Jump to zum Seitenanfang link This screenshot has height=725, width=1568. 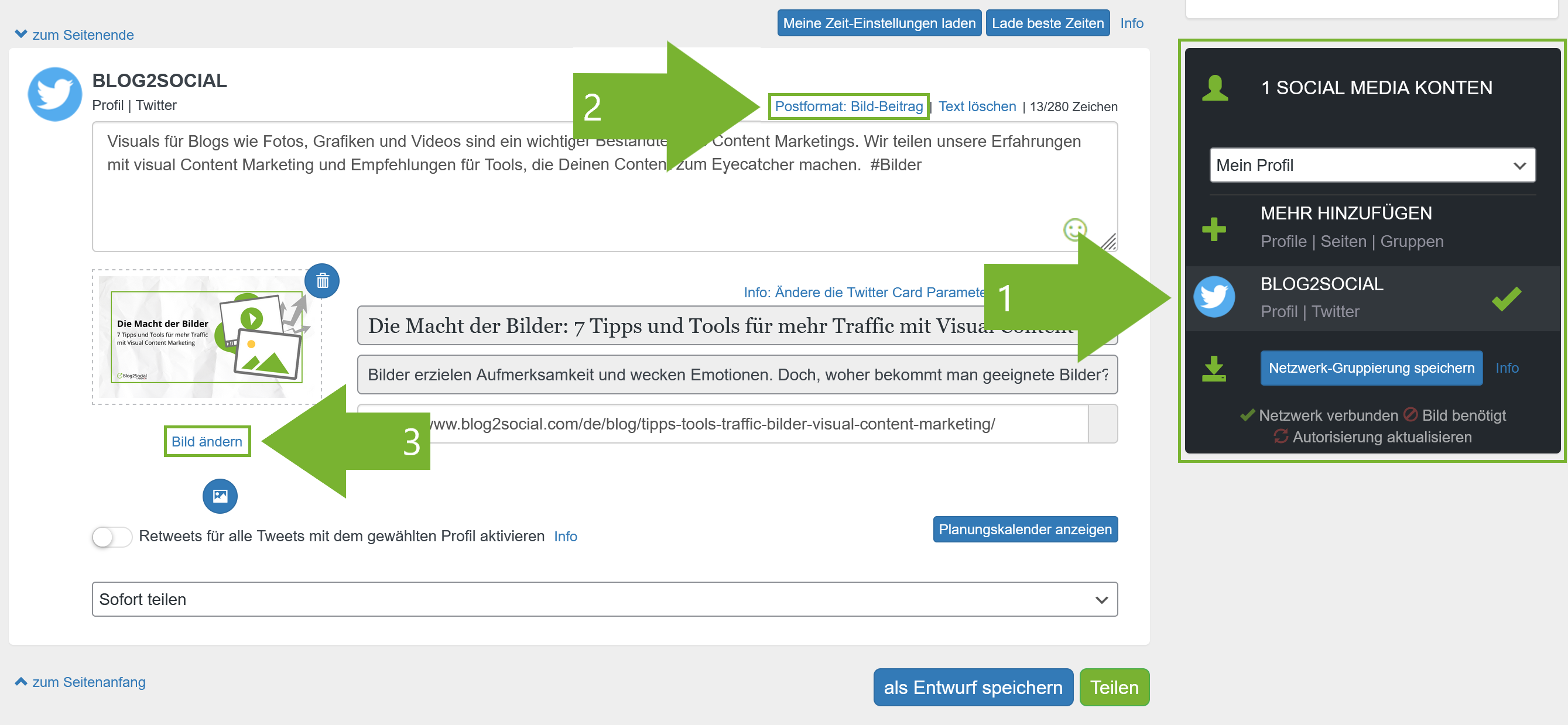click(x=89, y=682)
